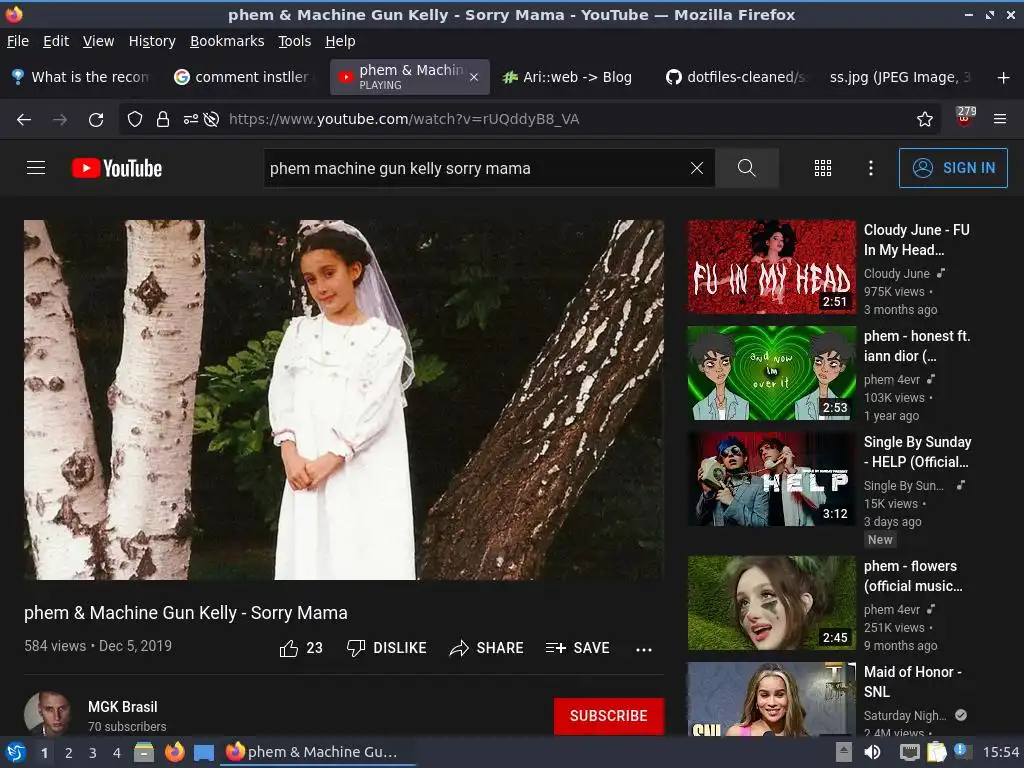Open 'Cloudy June - FU In My Head' title
The height and width of the screenshot is (768, 1024).
coord(917,240)
